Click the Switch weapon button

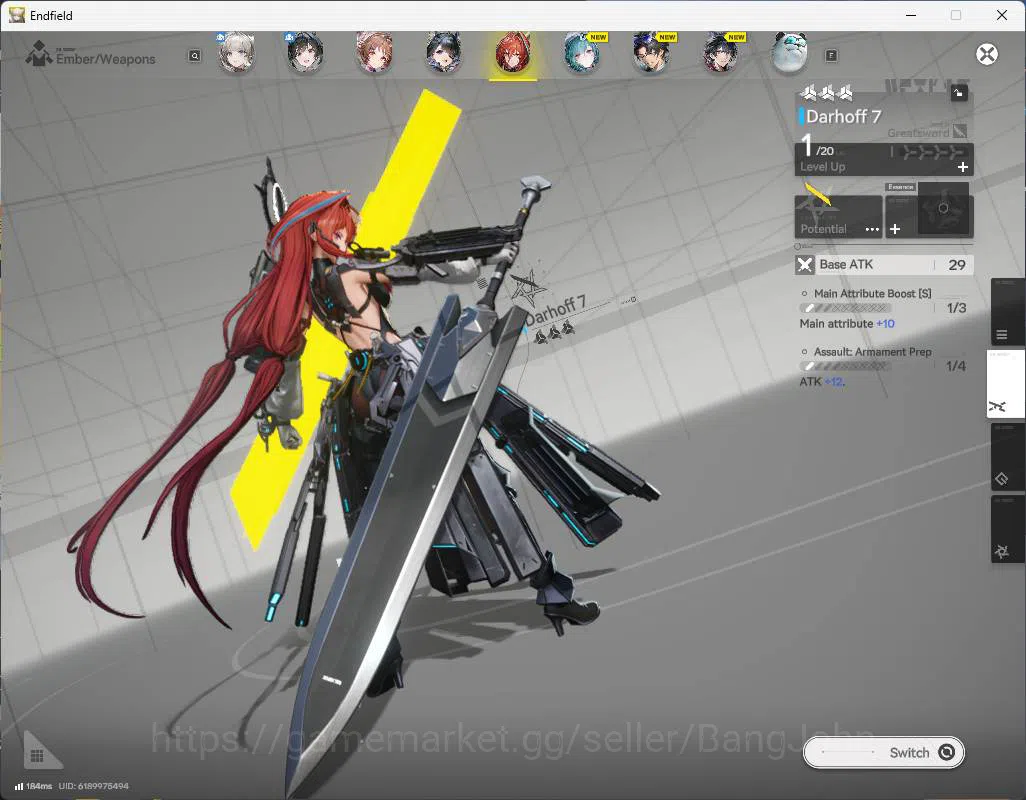tap(883, 752)
